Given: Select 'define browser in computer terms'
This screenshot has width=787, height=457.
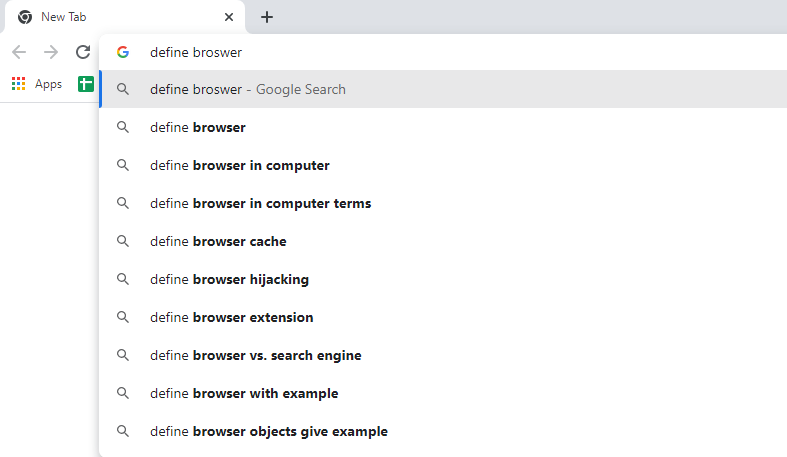Looking at the screenshot, I should 443,204.
